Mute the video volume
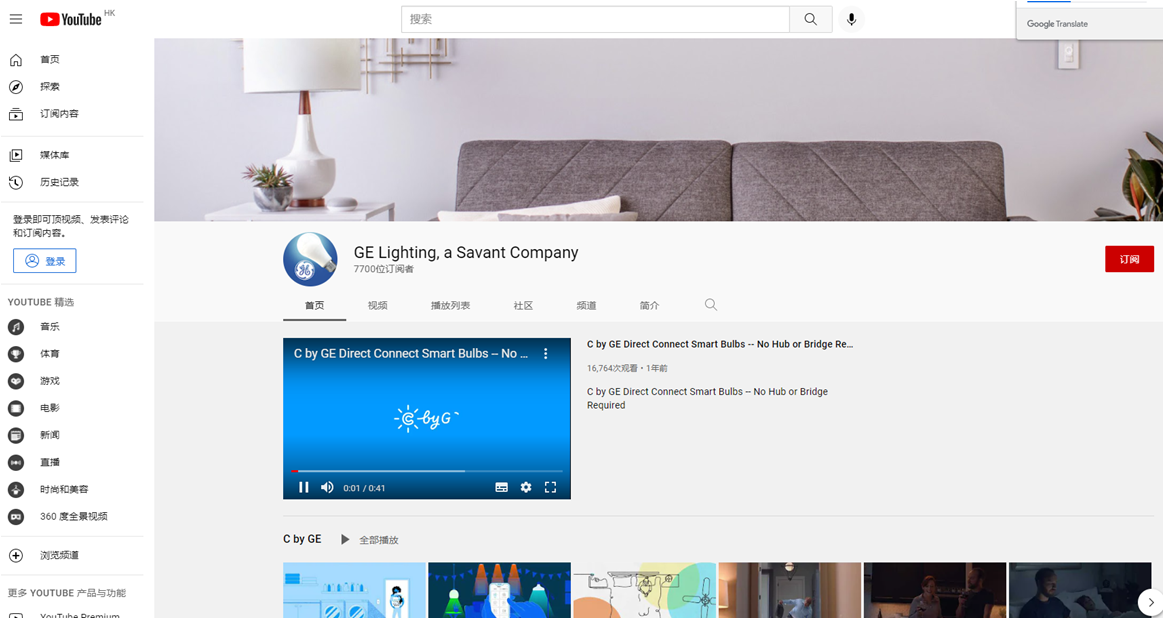 (327, 487)
